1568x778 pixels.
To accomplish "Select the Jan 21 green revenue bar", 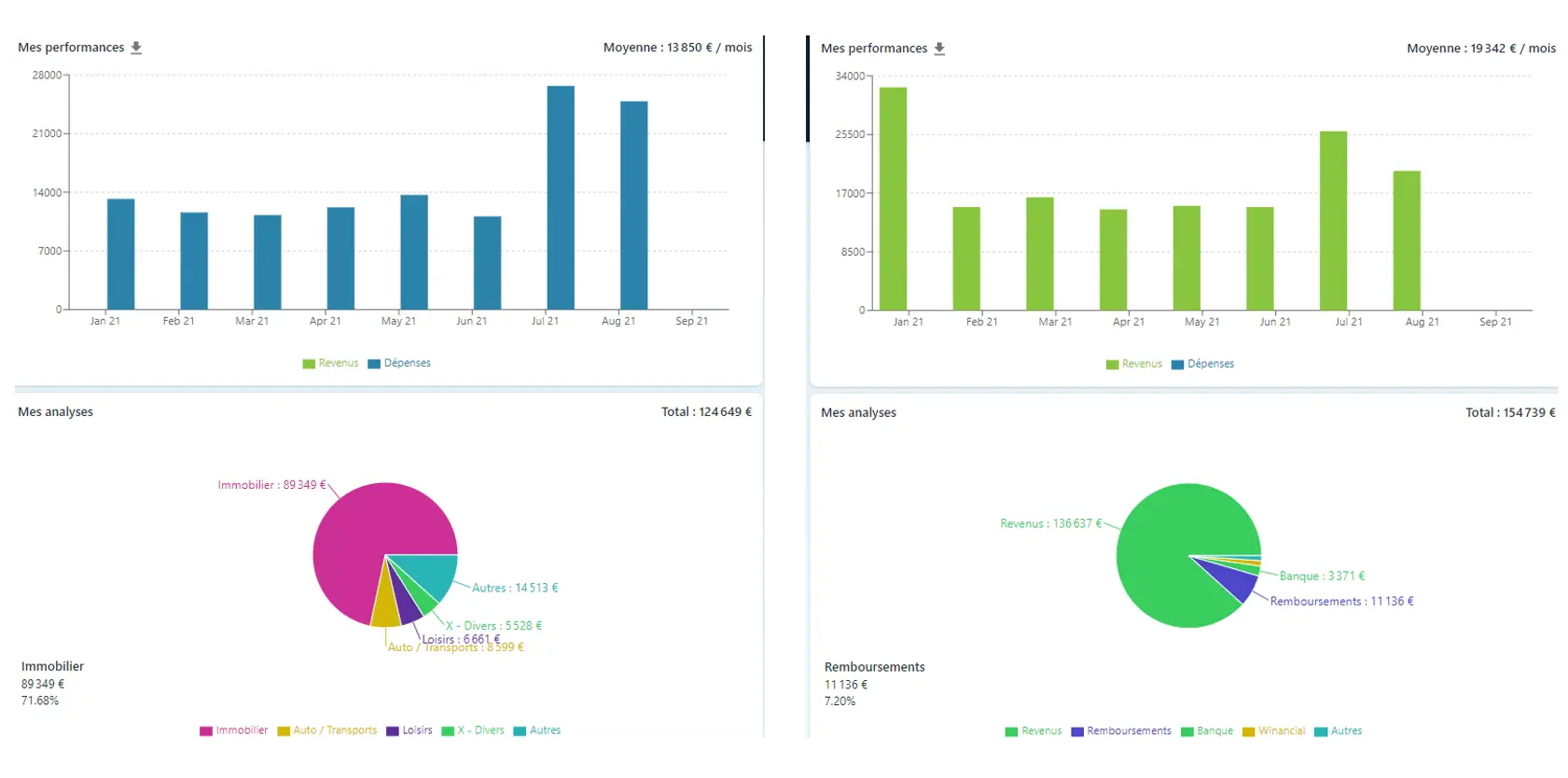I will coord(893,199).
